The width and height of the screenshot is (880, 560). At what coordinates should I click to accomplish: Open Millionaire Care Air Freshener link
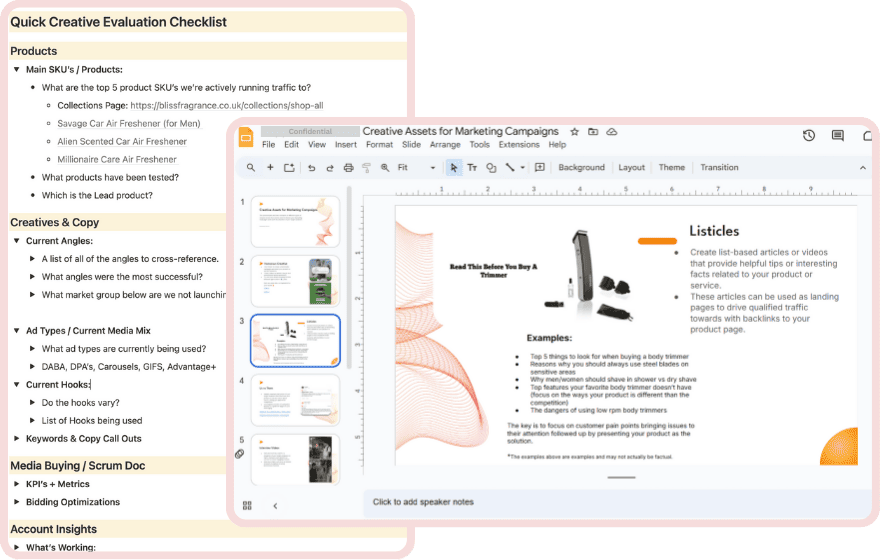(117, 159)
